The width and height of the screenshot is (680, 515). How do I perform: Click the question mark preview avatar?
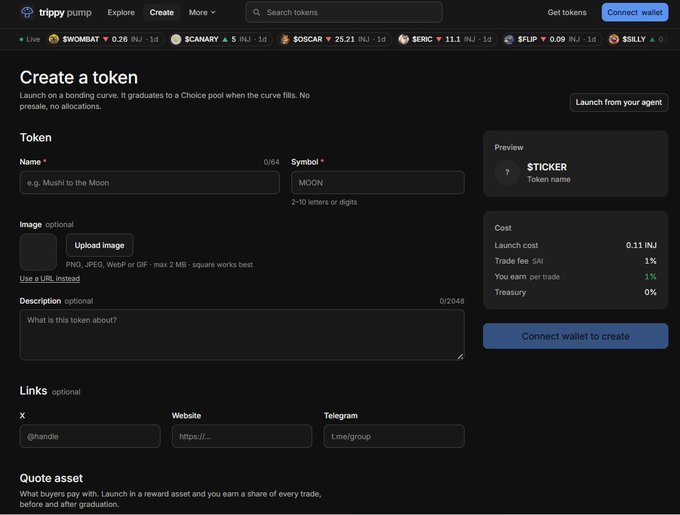507,173
